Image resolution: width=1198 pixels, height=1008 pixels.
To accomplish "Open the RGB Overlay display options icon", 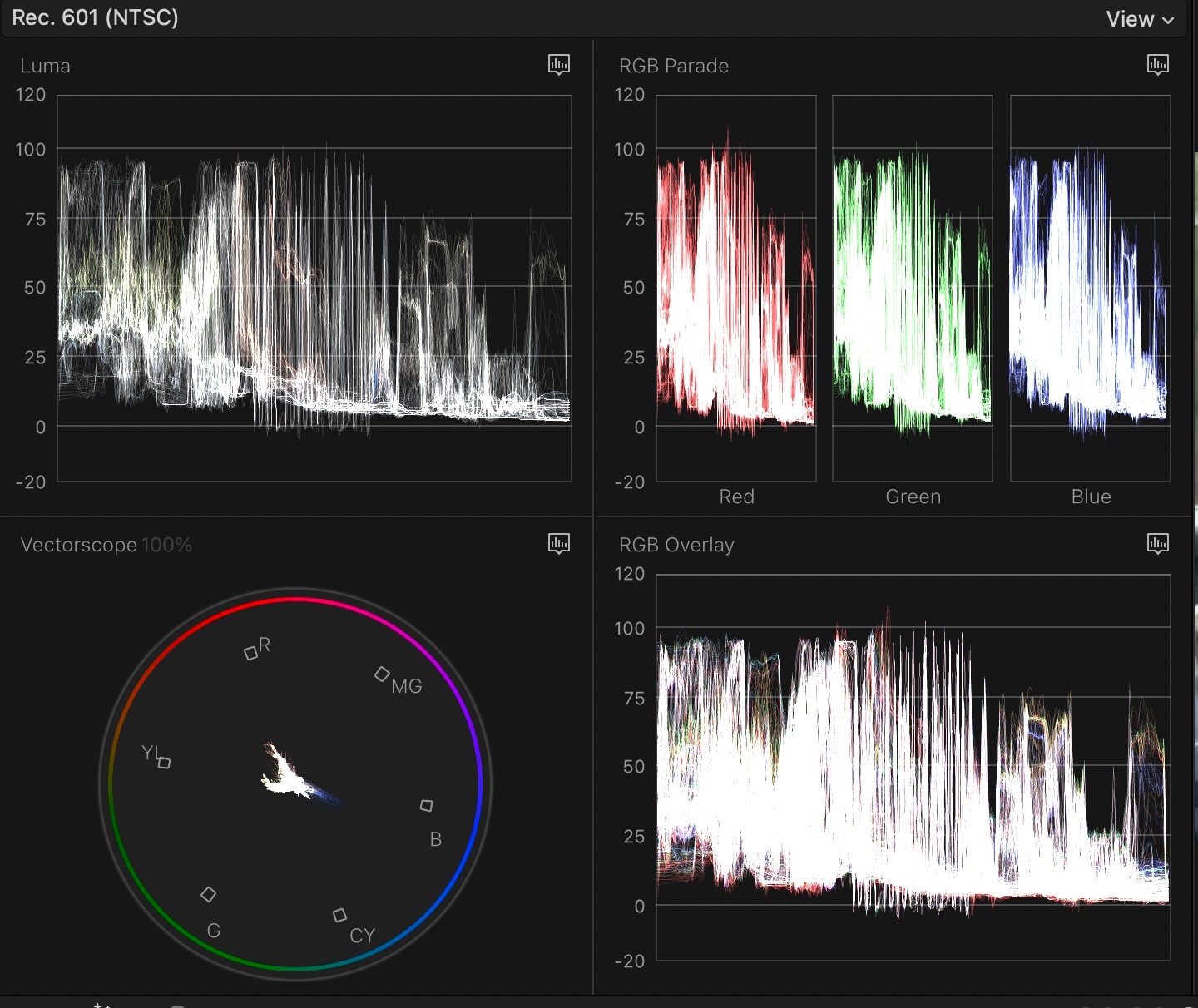I will (x=1158, y=544).
